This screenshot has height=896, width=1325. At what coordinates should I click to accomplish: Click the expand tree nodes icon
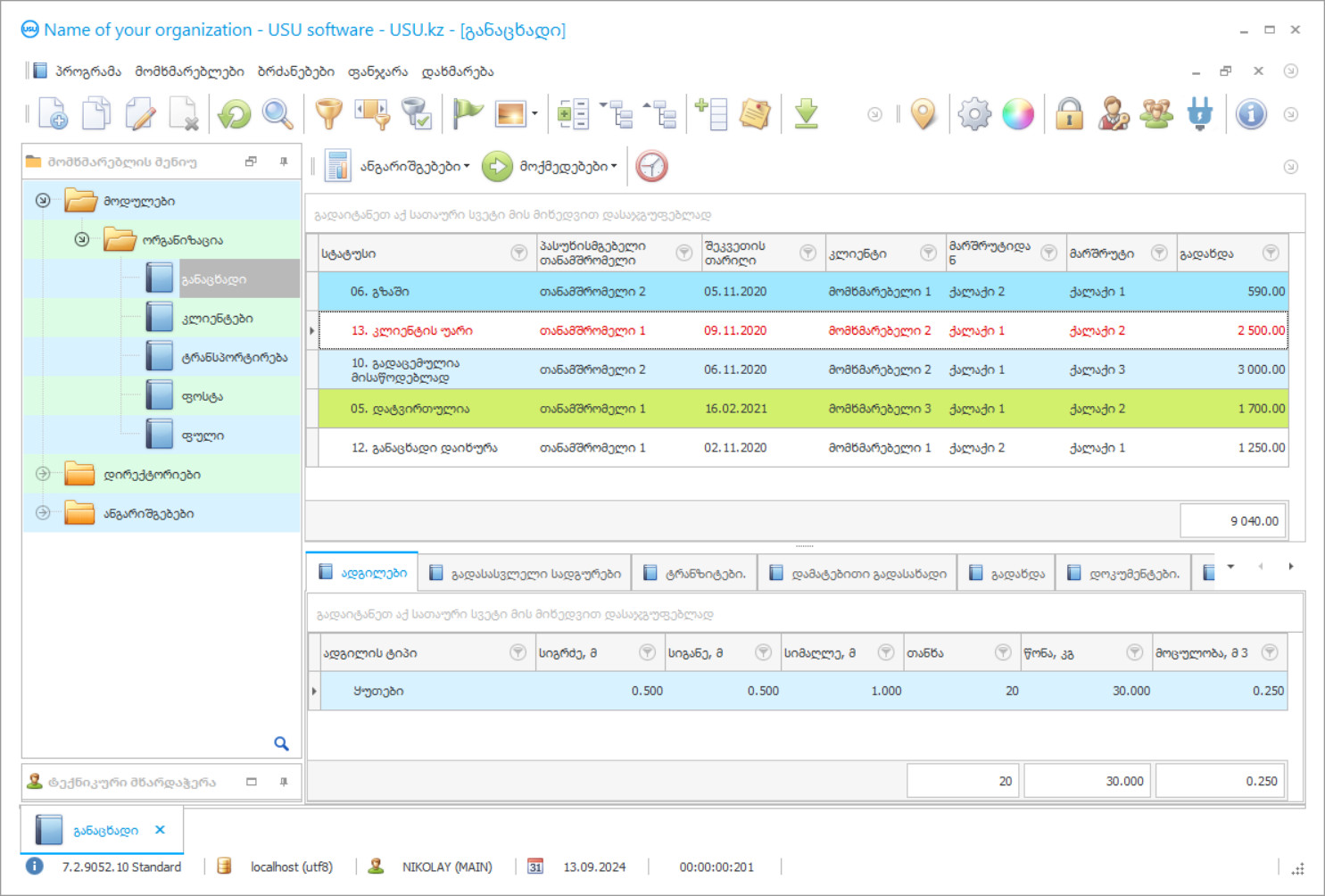pyautogui.click(x=617, y=114)
